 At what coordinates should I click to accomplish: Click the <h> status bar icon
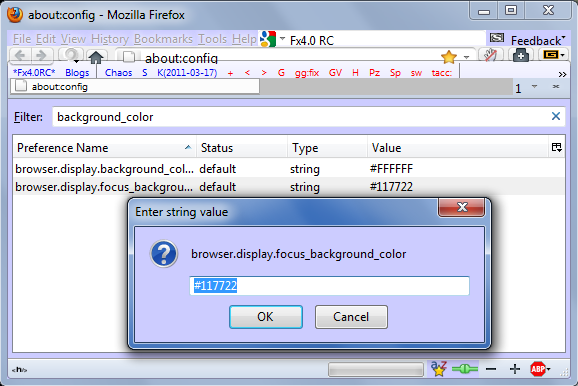click(19, 370)
